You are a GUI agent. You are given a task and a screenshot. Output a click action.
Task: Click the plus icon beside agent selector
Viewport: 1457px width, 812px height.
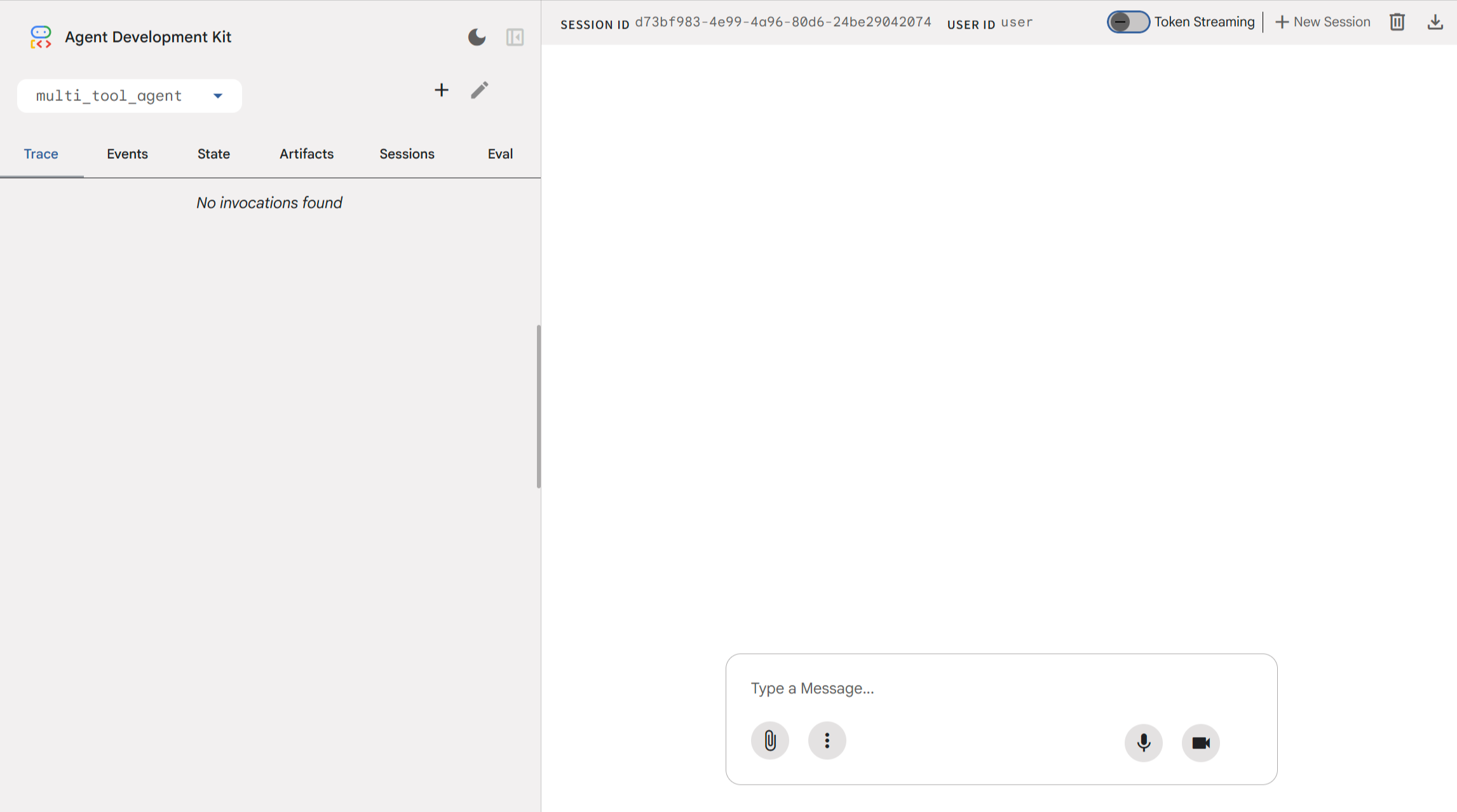[441, 90]
